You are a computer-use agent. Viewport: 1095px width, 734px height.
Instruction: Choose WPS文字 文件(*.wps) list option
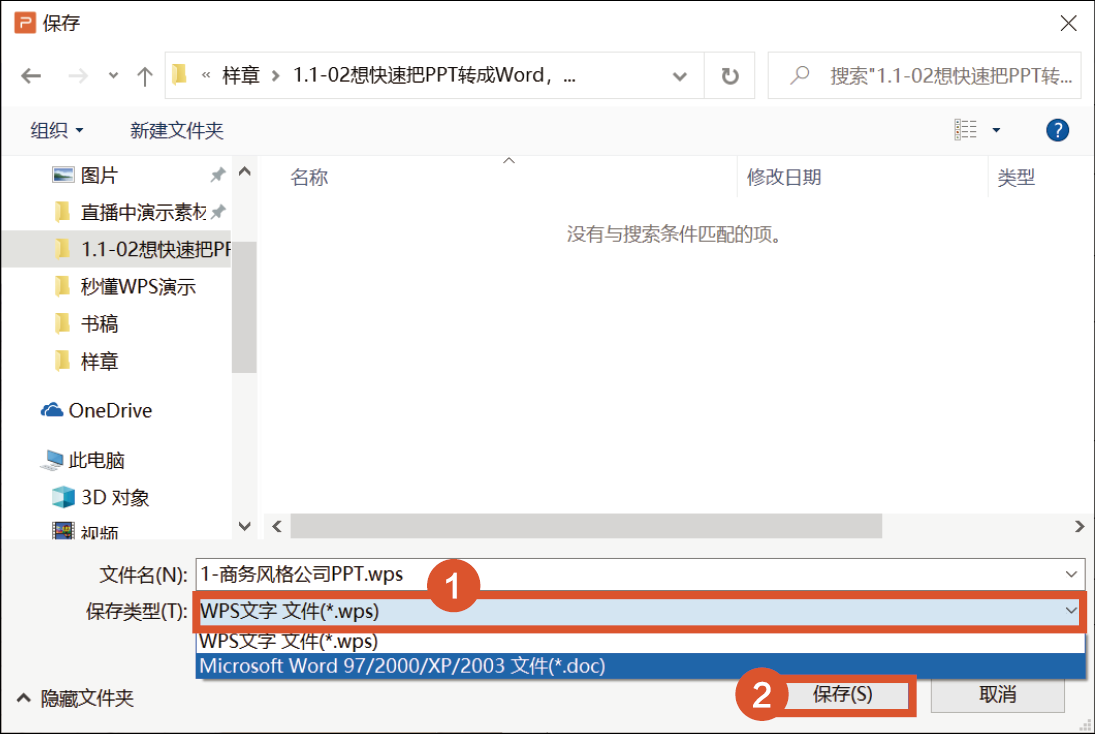(x=289, y=641)
